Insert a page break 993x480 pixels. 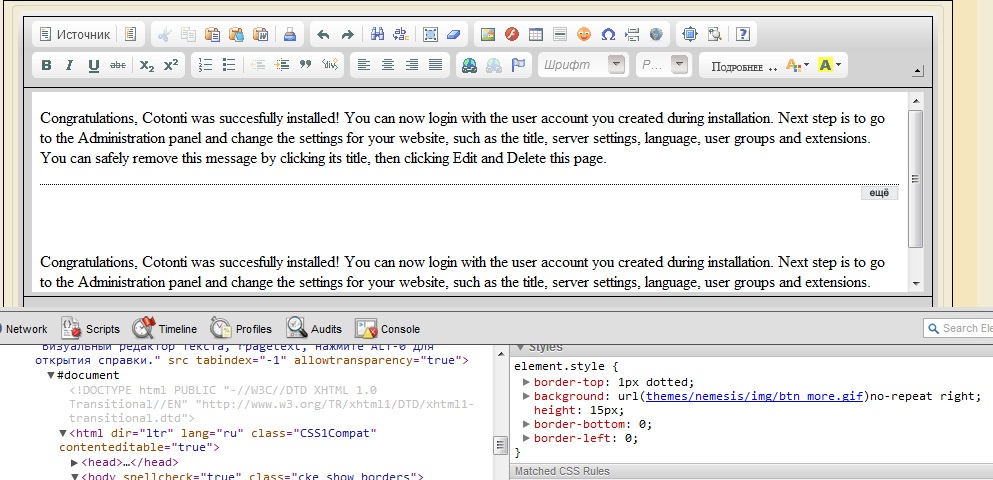[632, 34]
